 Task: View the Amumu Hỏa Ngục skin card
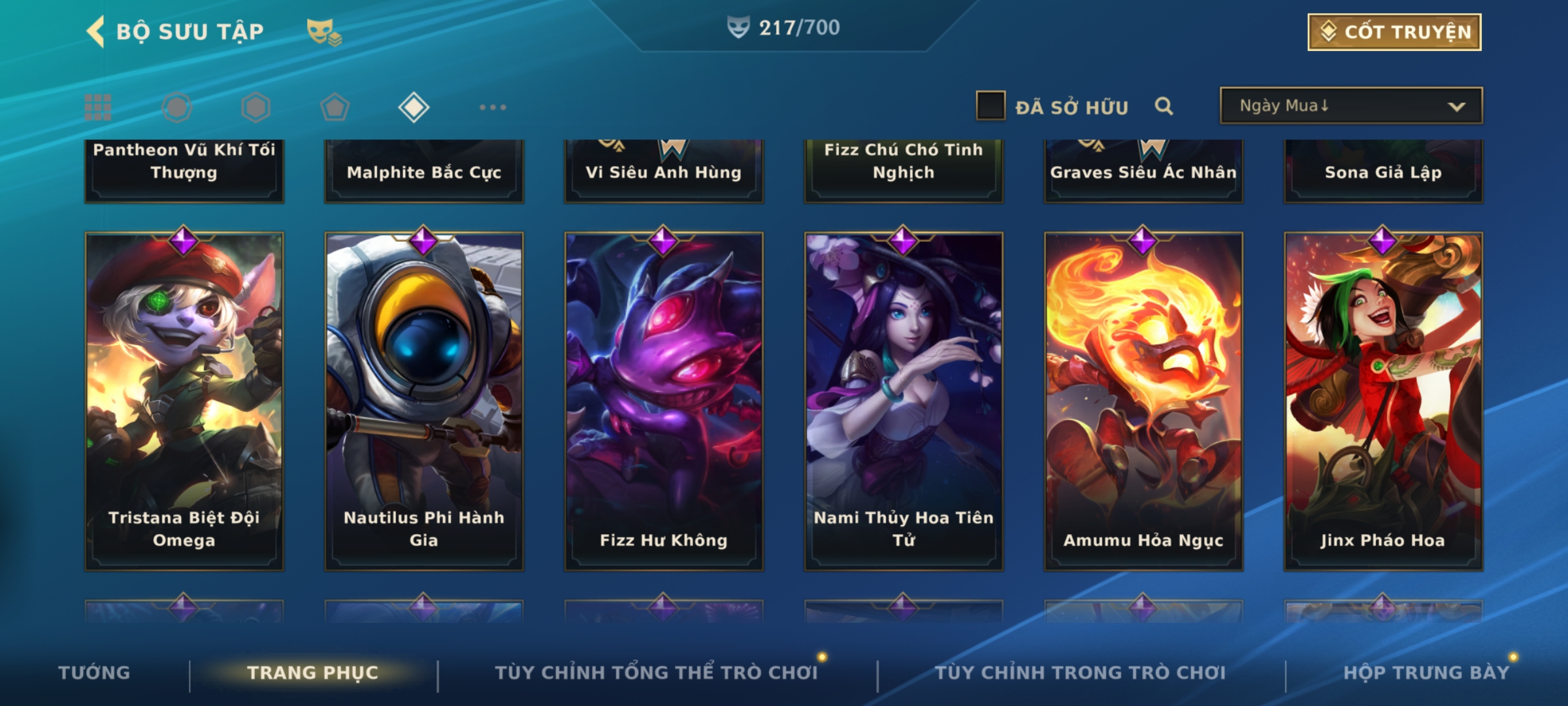(x=1143, y=401)
